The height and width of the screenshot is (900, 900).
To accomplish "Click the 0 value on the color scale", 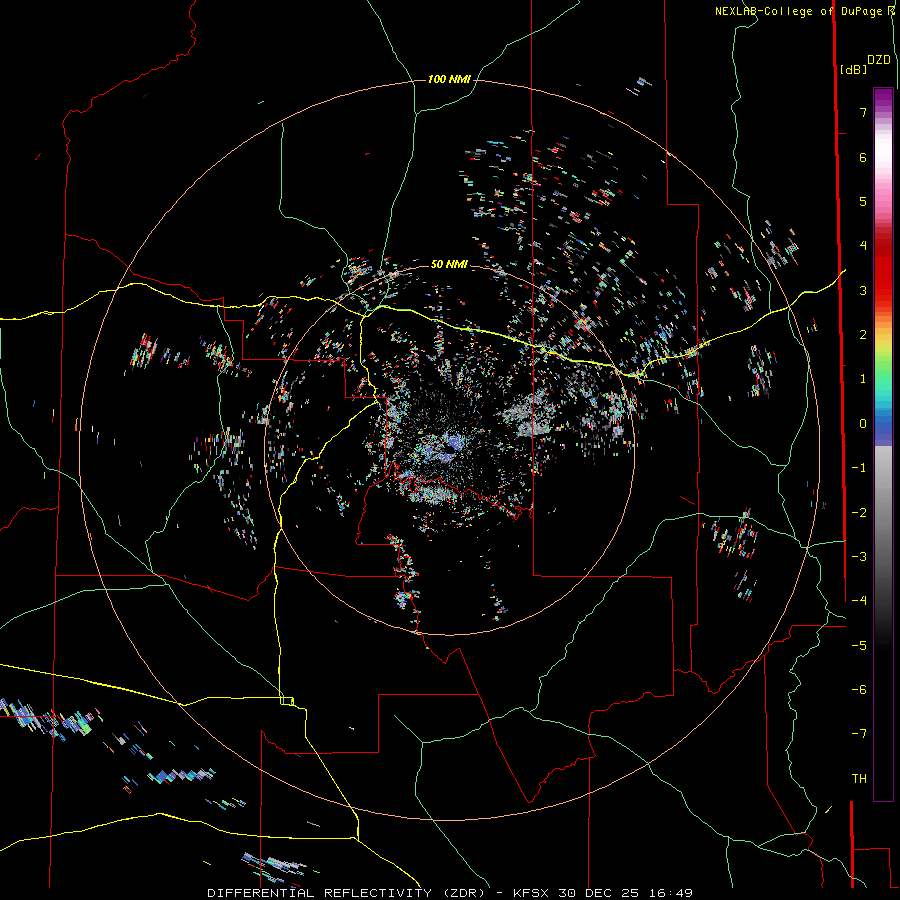I will [x=863, y=424].
